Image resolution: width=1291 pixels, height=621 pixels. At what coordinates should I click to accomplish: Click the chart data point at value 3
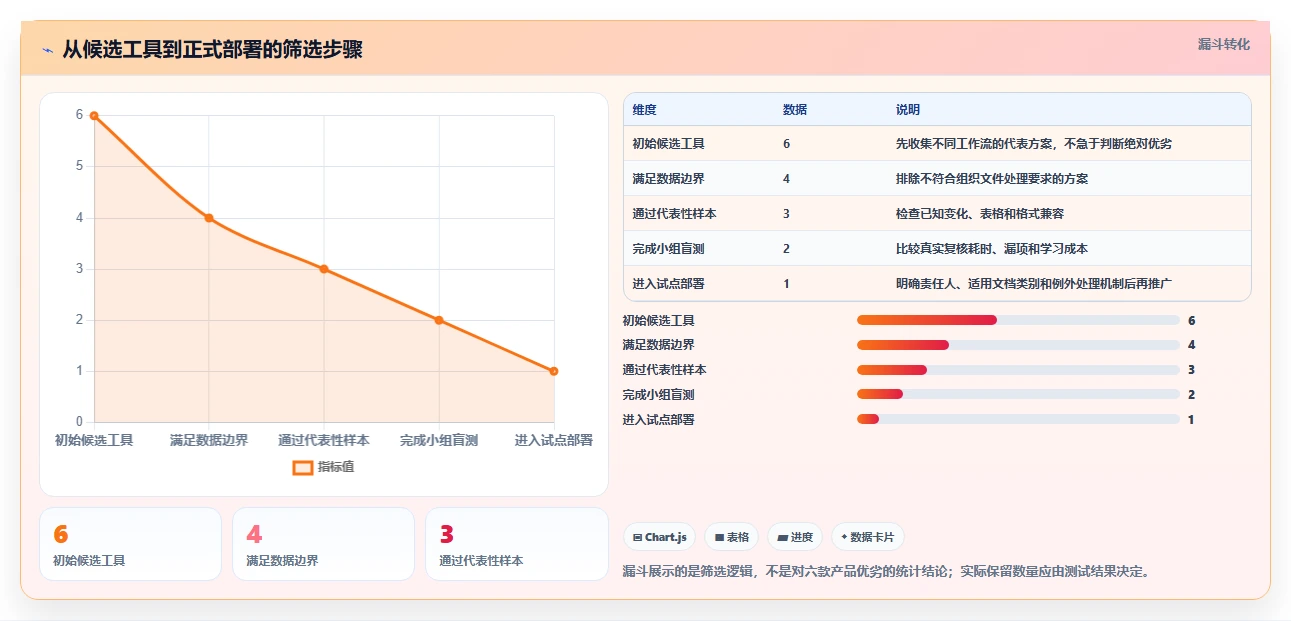click(x=324, y=269)
